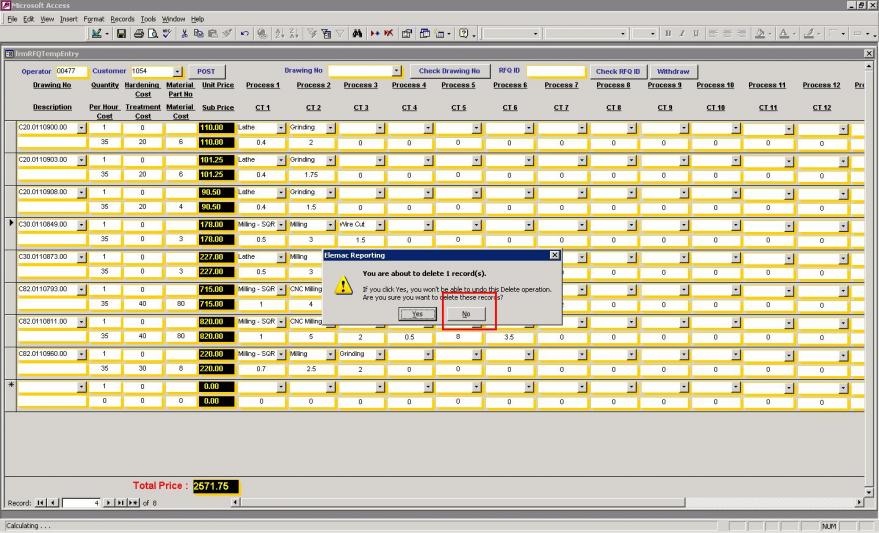879x533 pixels.
Task: Toggle Italic formatting in the toolbar
Action: point(680,34)
